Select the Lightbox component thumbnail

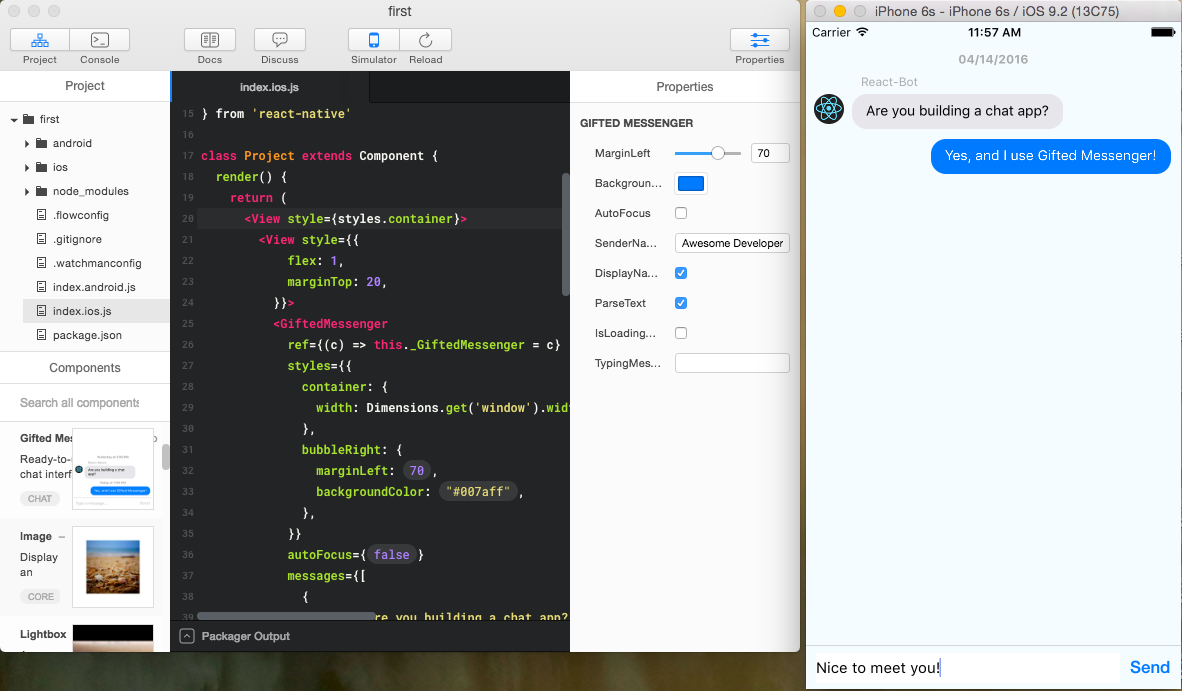coord(113,638)
